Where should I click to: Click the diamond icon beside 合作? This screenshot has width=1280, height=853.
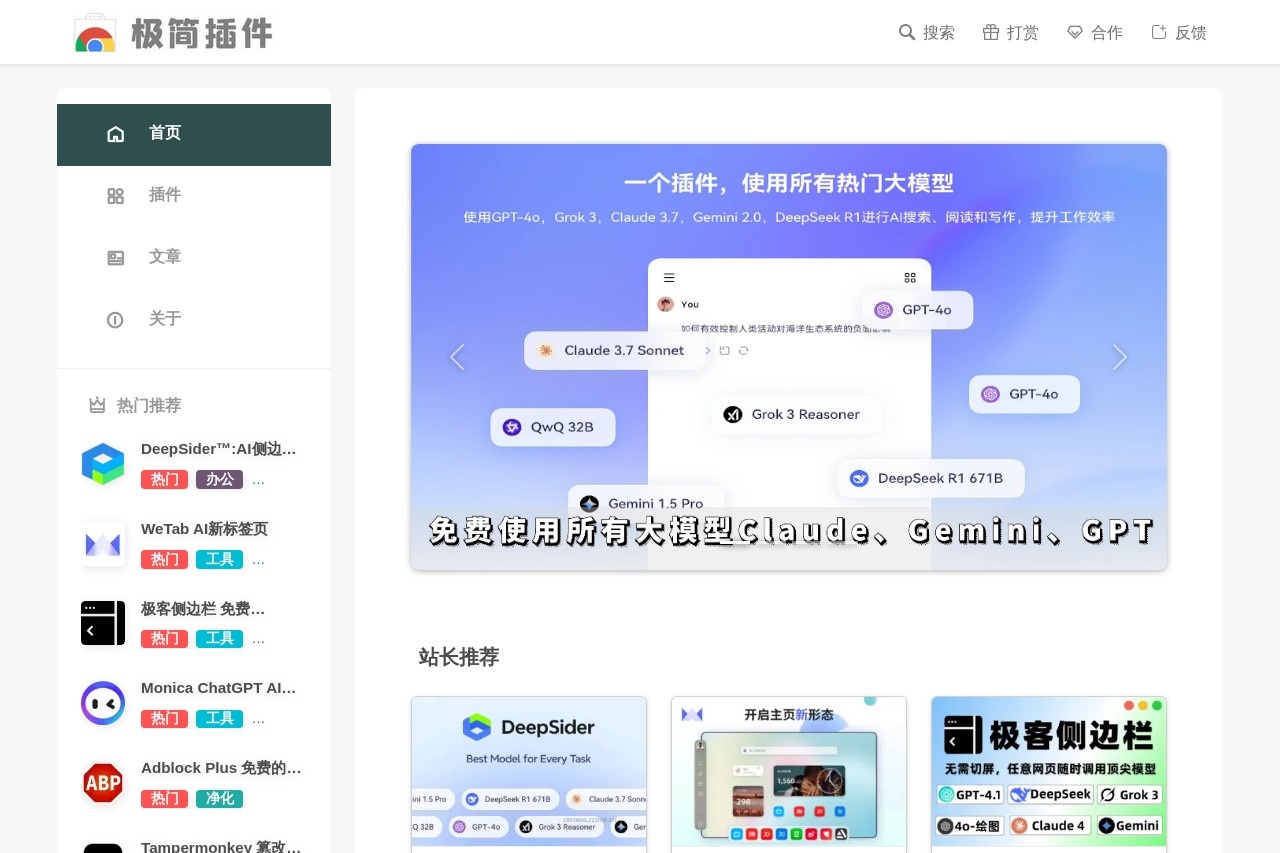[x=1075, y=32]
